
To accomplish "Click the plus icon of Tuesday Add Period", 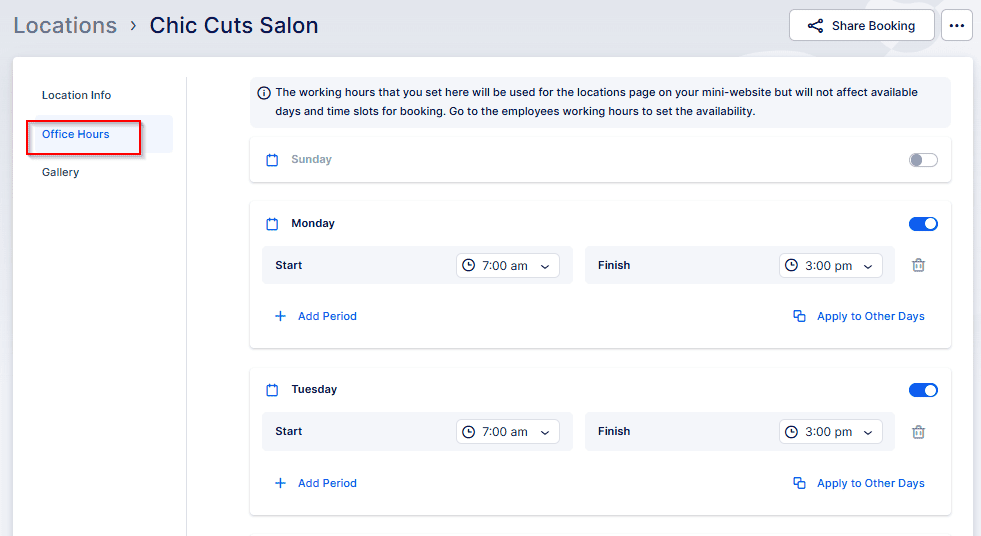I will click(280, 483).
